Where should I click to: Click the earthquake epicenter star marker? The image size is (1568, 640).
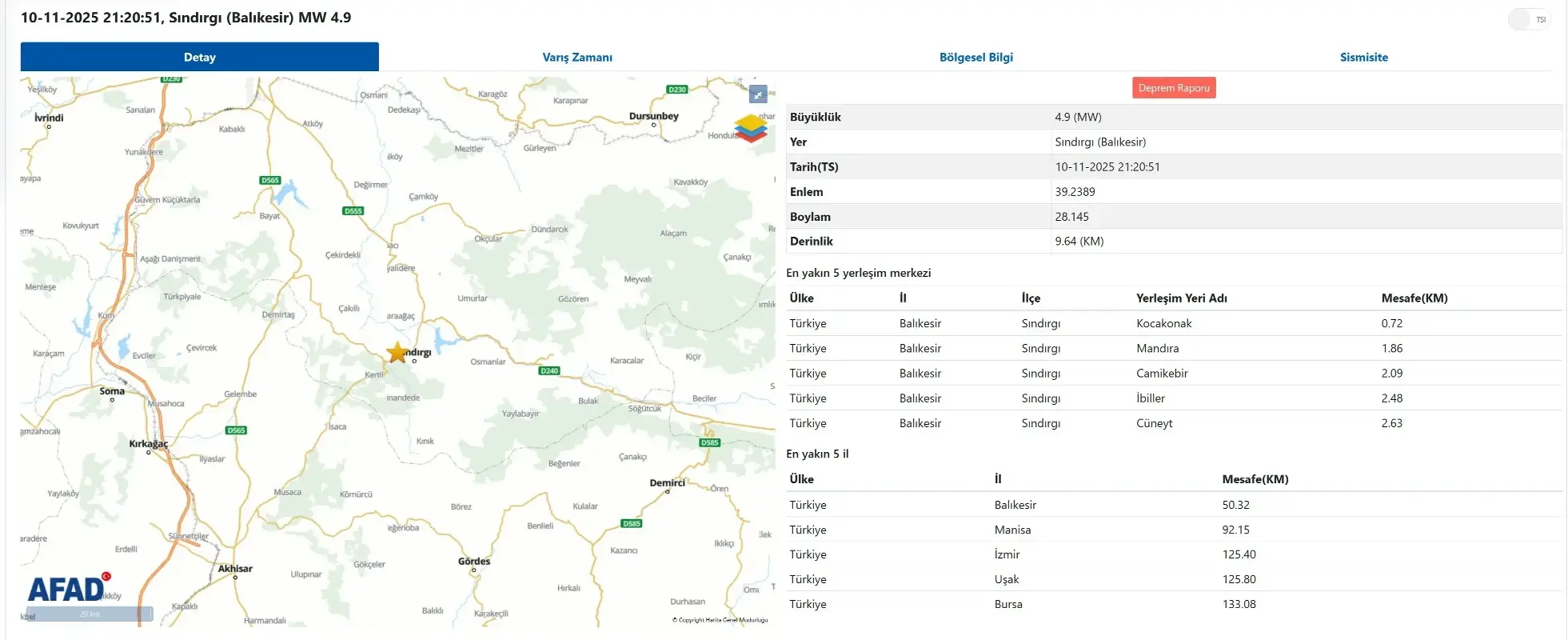coord(397,352)
